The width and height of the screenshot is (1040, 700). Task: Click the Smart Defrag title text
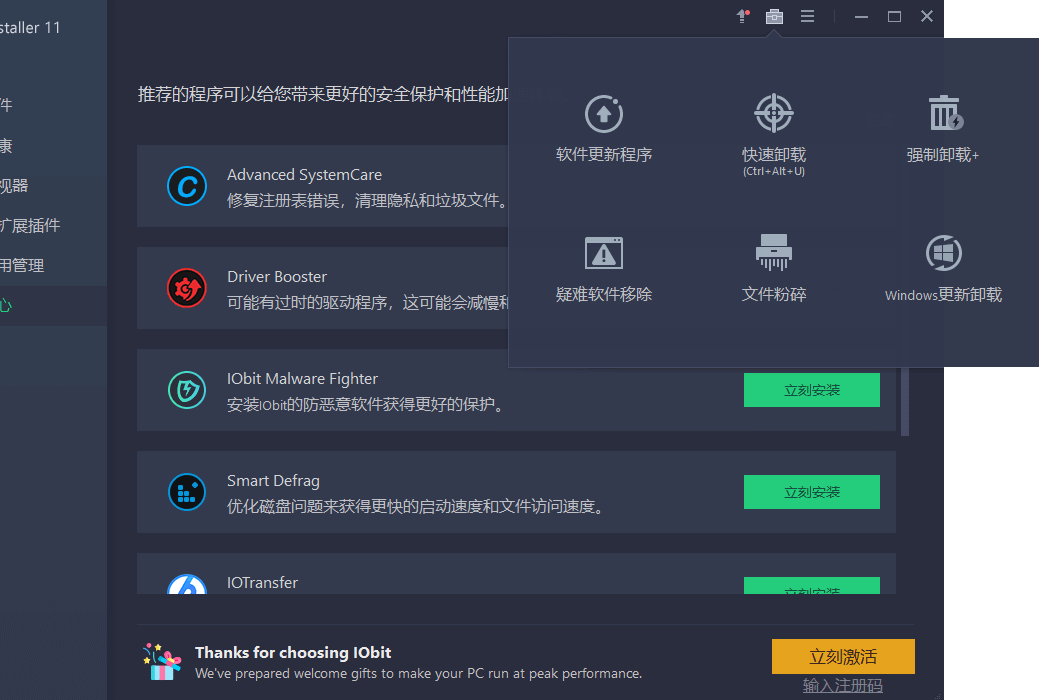[273, 481]
